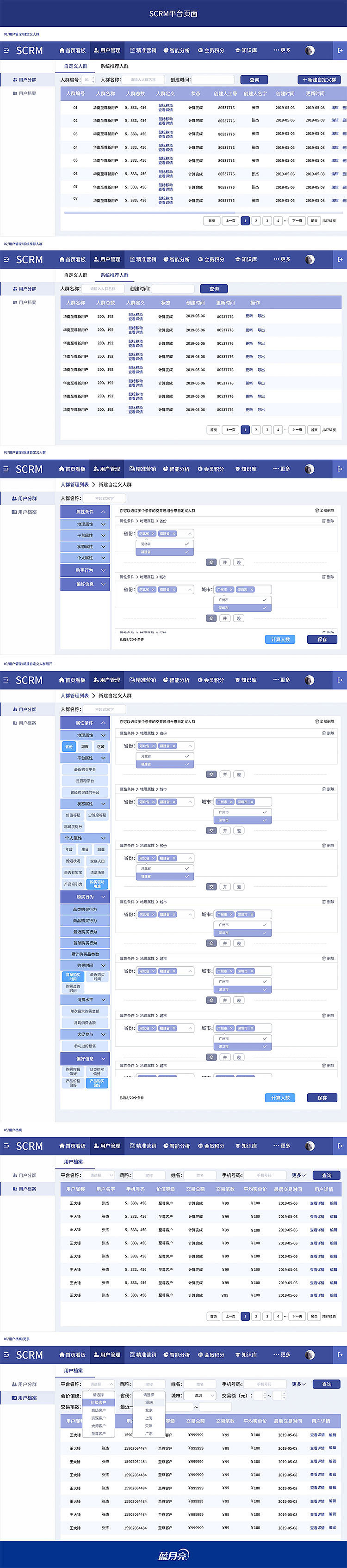Expand 属性条件 accordion on collapsed 新建自定义人群 screen
This screenshot has width=347, height=1568.
[85, 512]
